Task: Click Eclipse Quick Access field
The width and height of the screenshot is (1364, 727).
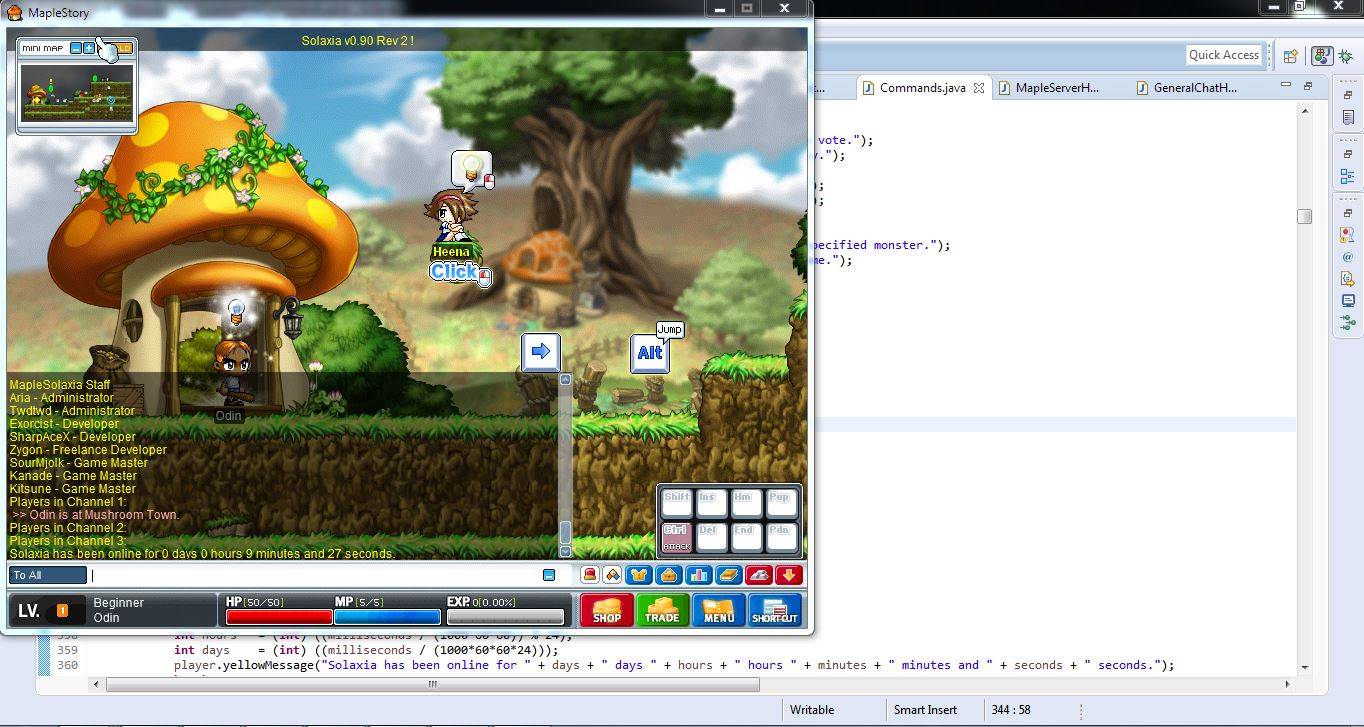Action: [1224, 55]
